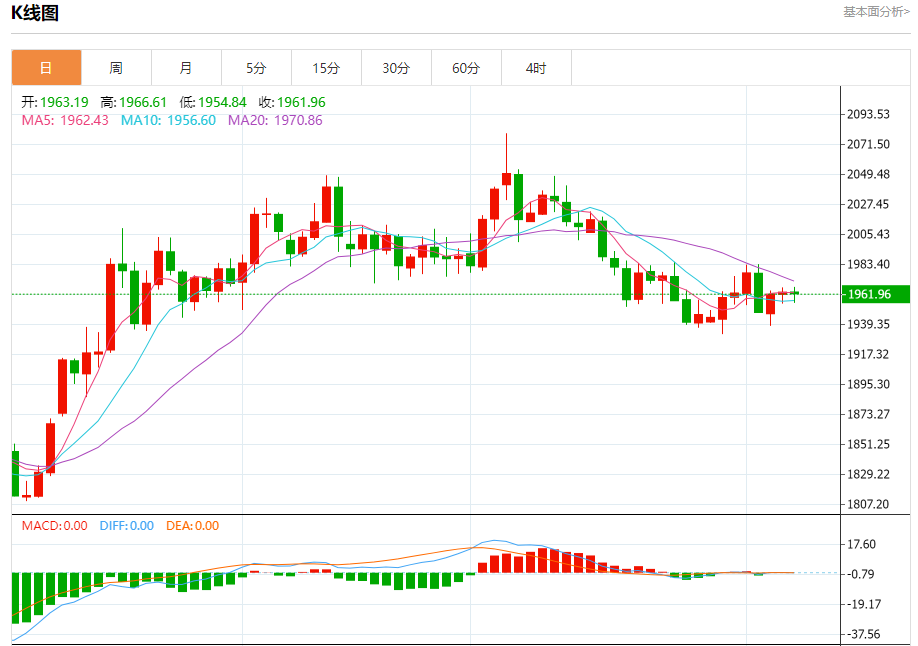
Task: Click the DEA:0.00 label
Action: pos(193,525)
